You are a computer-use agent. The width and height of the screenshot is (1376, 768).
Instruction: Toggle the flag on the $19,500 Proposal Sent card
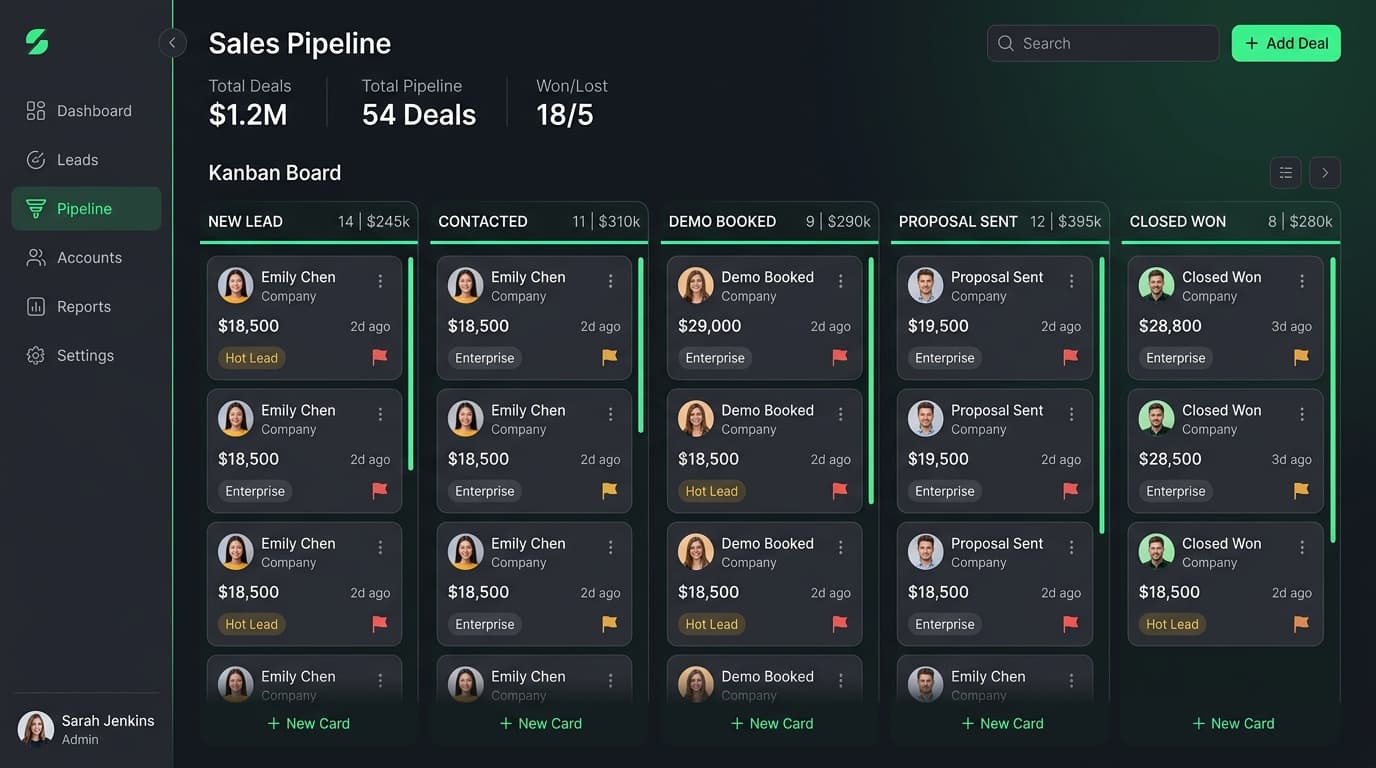pyautogui.click(x=1070, y=356)
